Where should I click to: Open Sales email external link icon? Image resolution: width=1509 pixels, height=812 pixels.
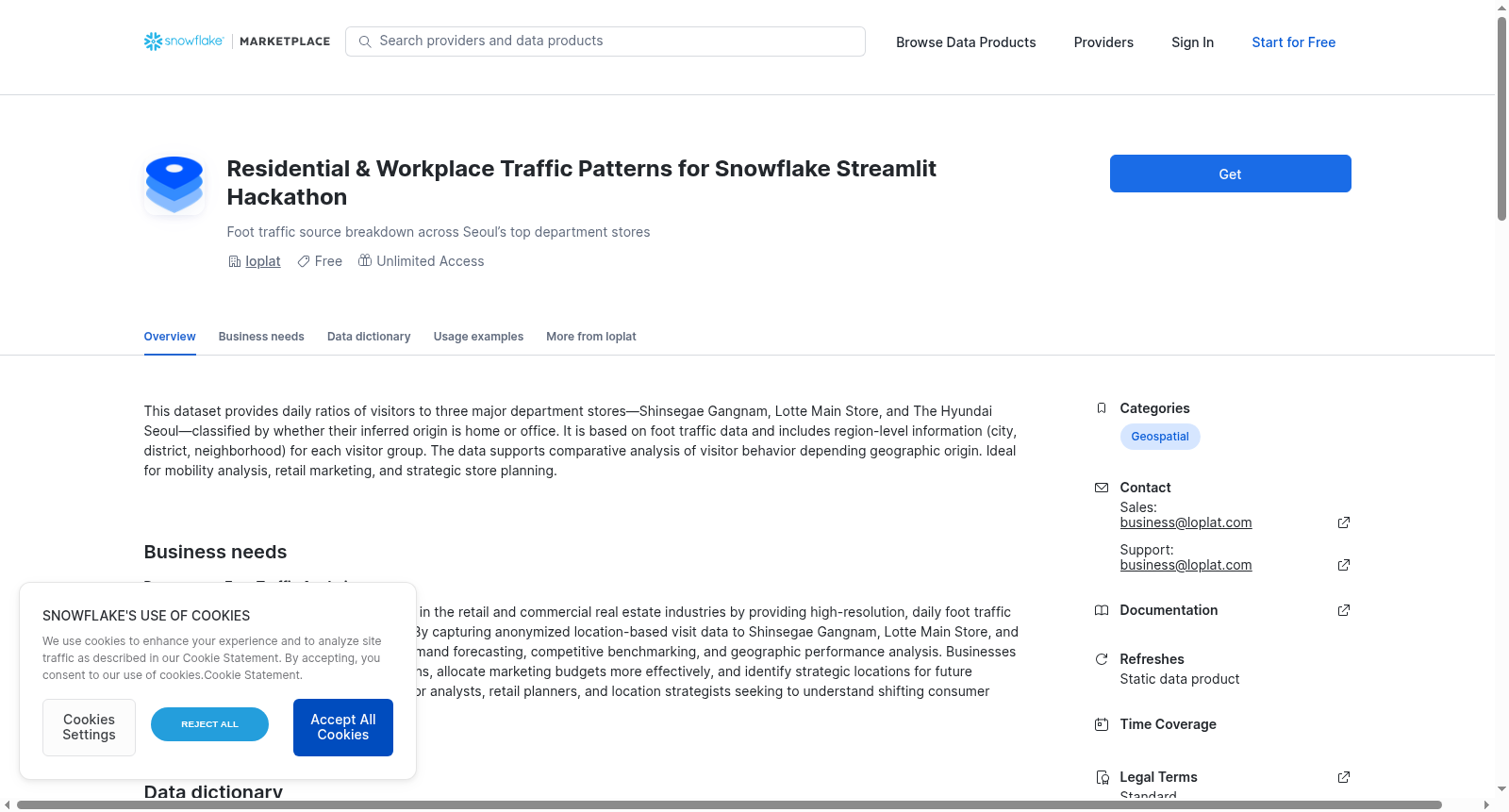coord(1344,522)
